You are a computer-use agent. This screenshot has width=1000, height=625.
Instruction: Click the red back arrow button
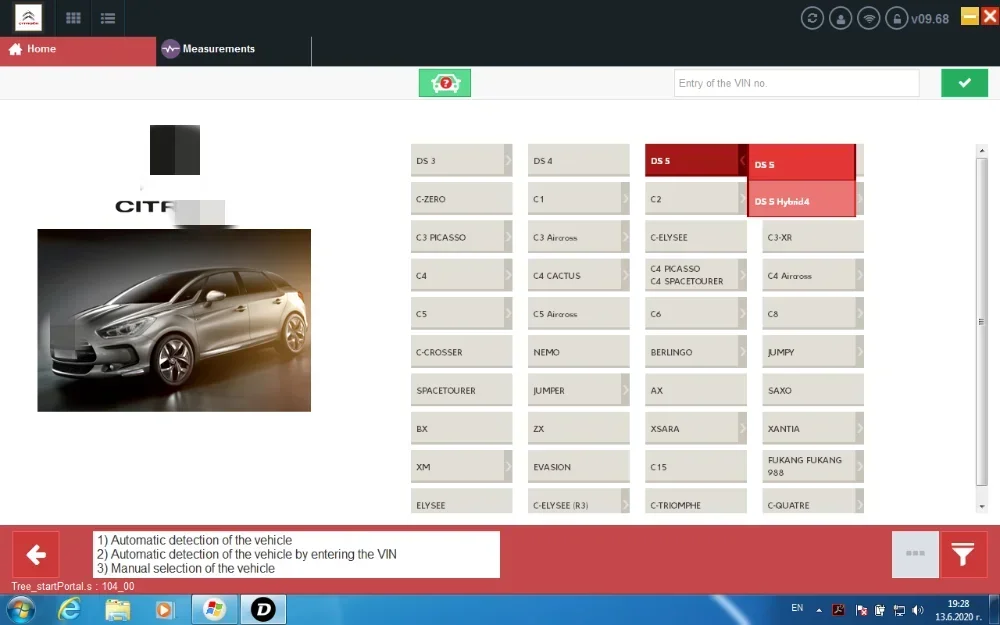coord(36,554)
